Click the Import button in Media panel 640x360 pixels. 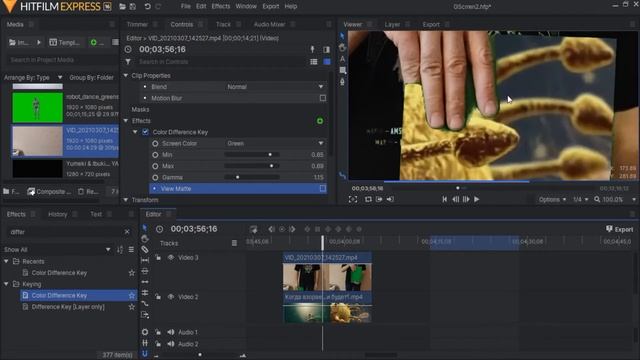click(x=19, y=42)
